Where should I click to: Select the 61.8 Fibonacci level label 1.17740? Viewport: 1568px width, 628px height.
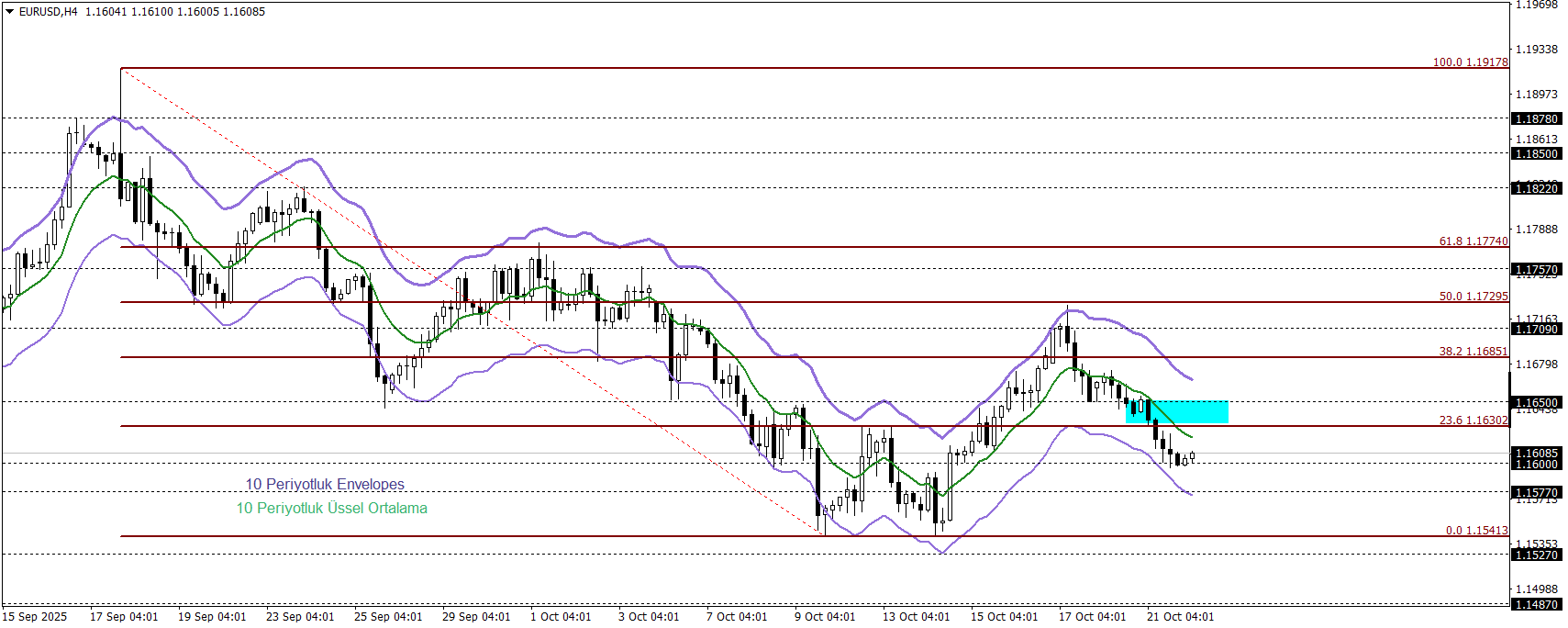click(1473, 241)
